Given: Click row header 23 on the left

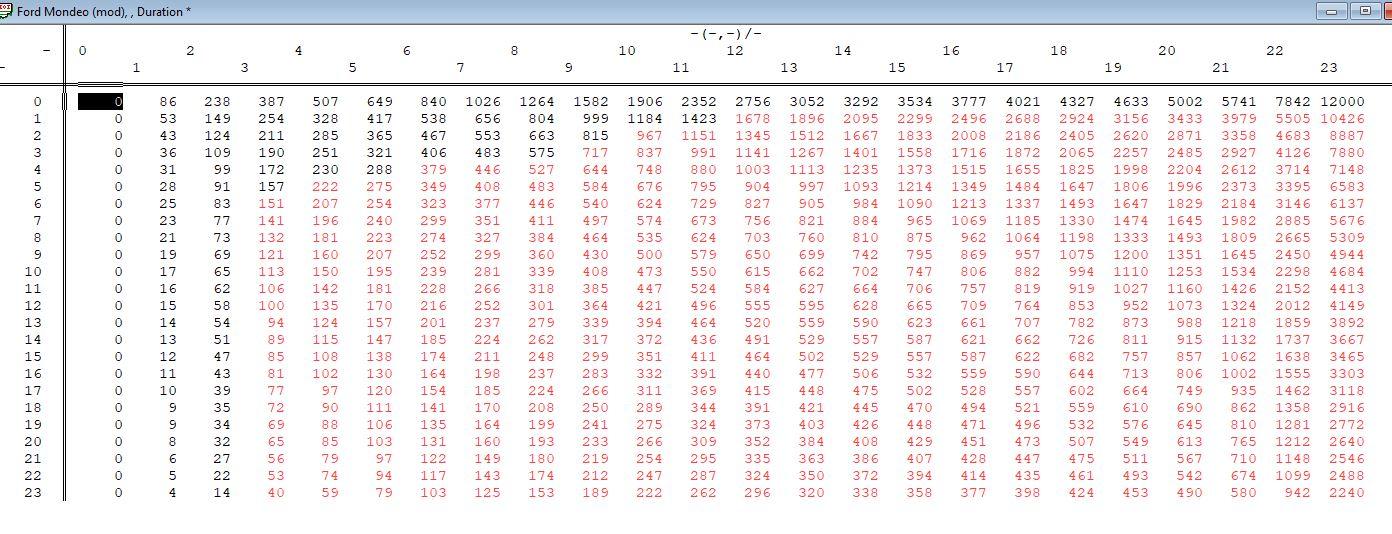Looking at the screenshot, I should tap(33, 492).
